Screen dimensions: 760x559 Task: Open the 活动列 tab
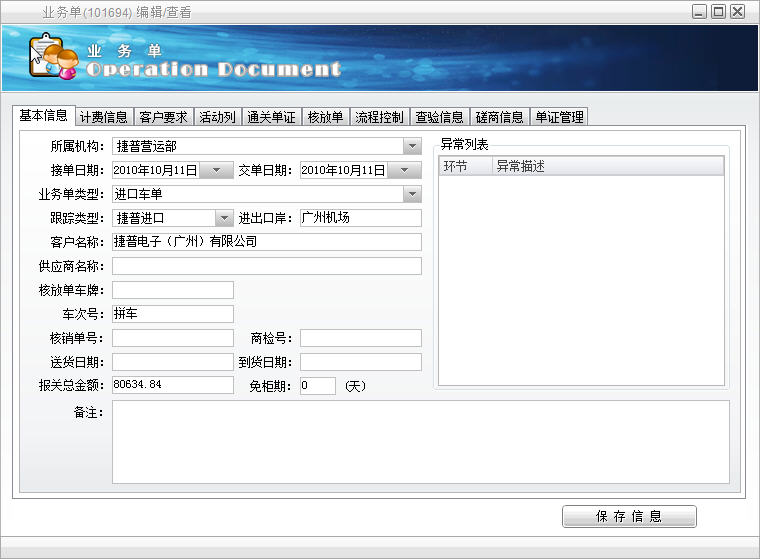point(217,117)
